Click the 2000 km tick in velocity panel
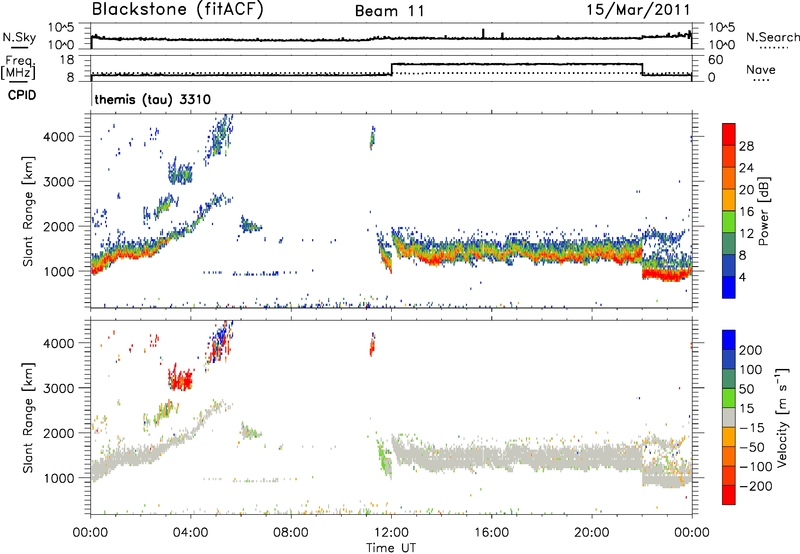This screenshot has height=554, width=800. pos(59,433)
